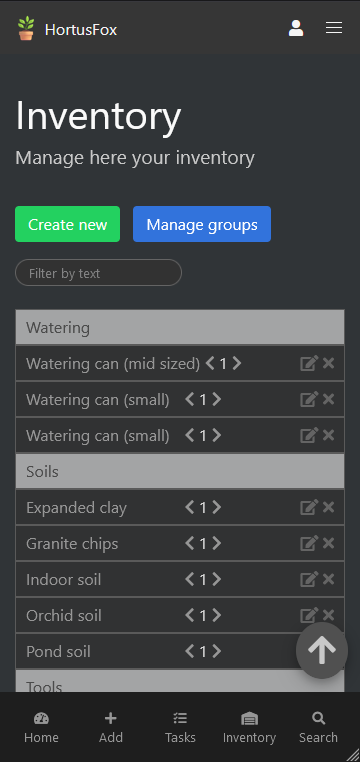
Task: Open the Tasks tab
Action: (x=180, y=727)
